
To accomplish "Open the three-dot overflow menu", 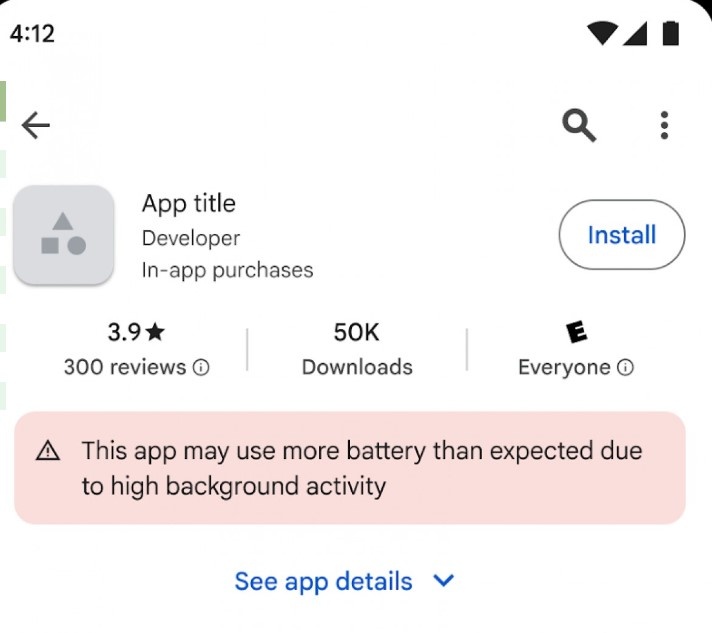I will pos(664,125).
